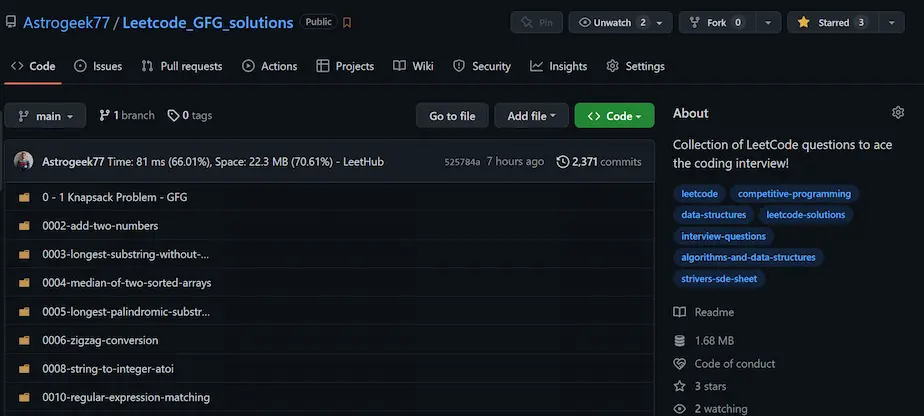Open the 0004-median-of-two-sorted-arrays folder
This screenshot has height=416, width=924.
tap(127, 283)
